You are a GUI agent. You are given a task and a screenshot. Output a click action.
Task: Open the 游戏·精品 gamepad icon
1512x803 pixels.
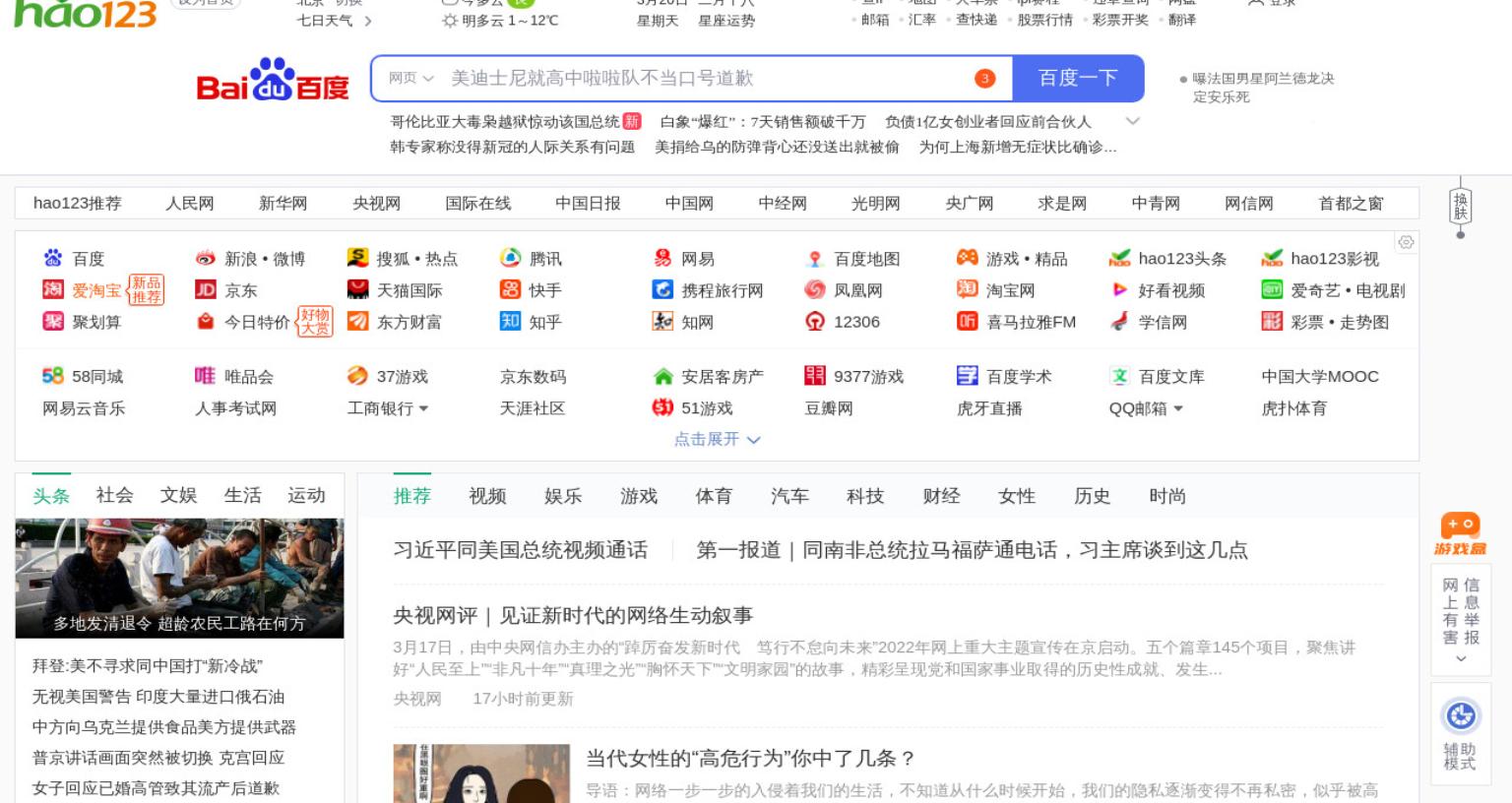[967, 259]
